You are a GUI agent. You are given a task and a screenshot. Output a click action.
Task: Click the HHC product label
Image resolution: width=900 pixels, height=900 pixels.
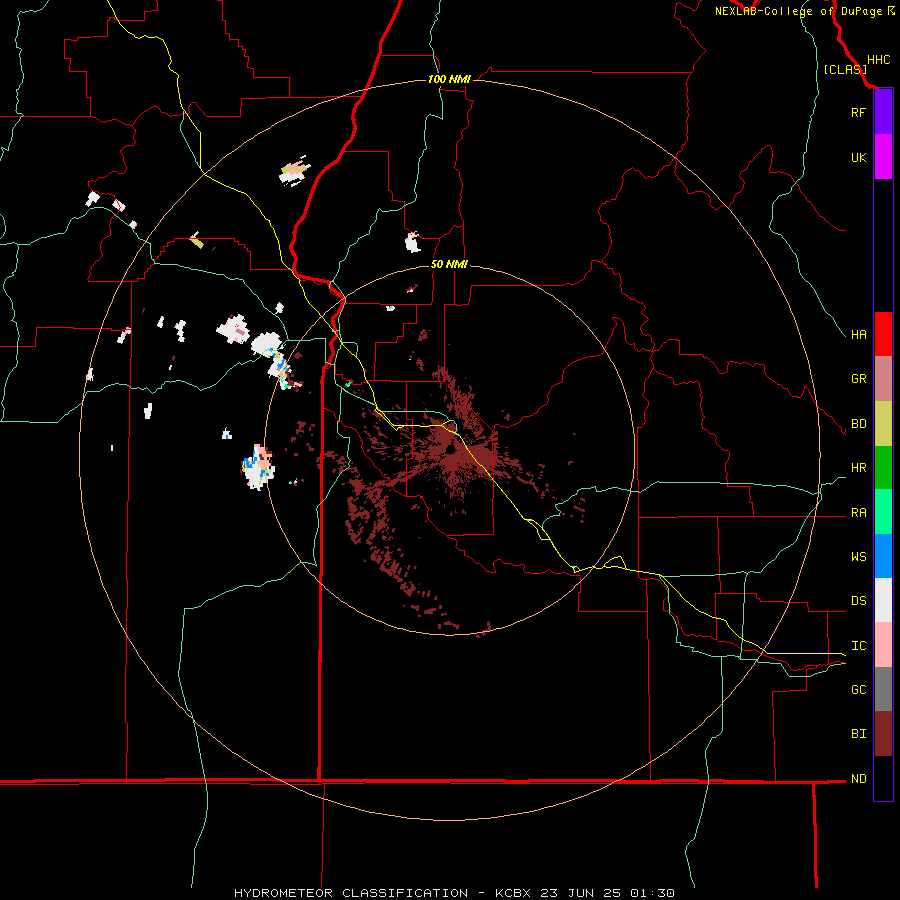pyautogui.click(x=879, y=60)
